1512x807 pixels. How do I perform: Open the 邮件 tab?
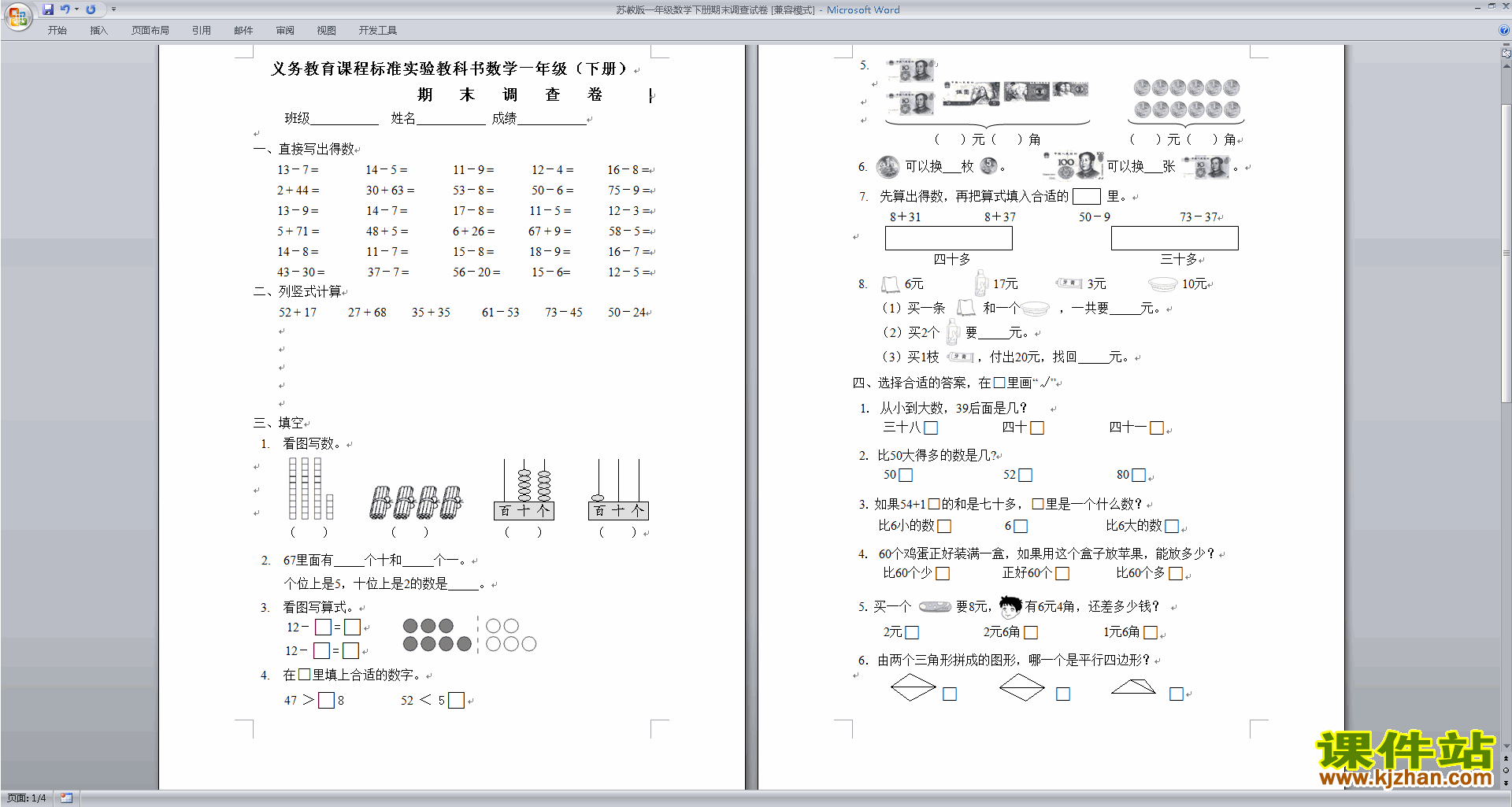click(243, 31)
